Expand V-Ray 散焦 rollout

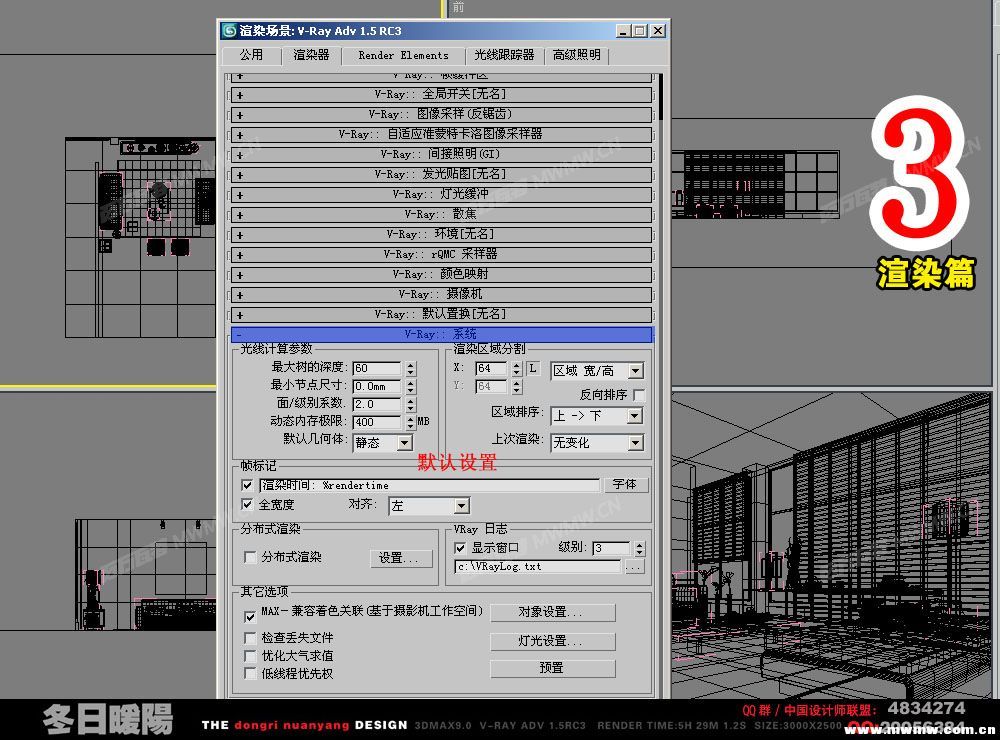(x=441, y=214)
